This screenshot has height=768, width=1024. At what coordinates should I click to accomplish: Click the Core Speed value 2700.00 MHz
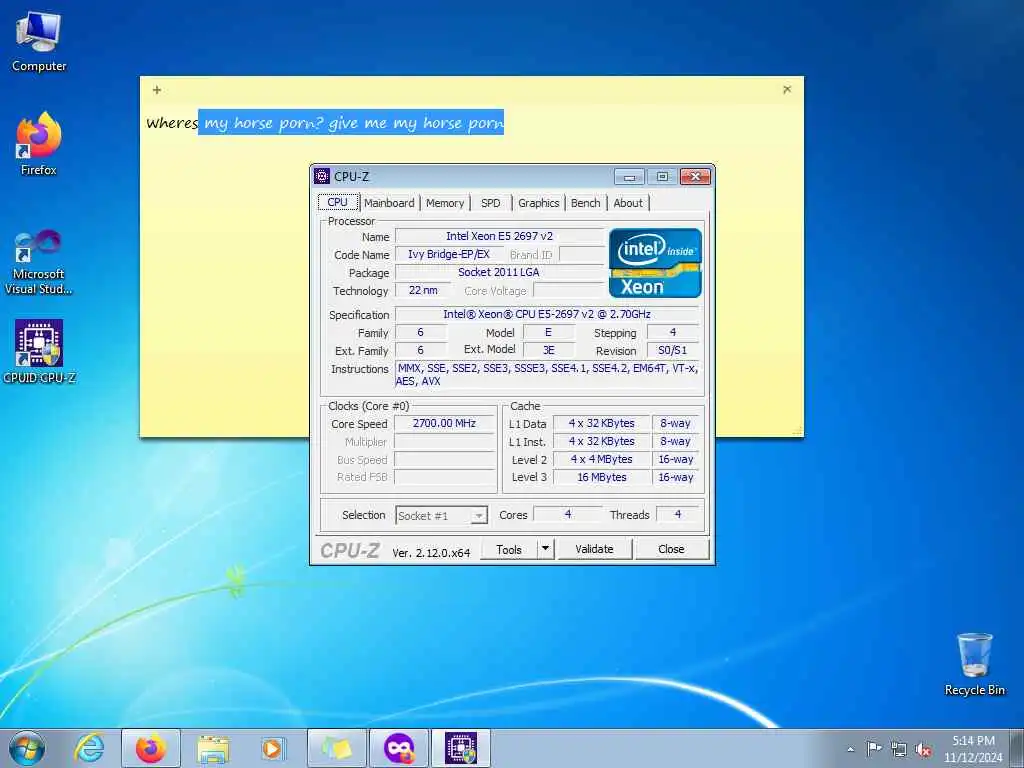click(445, 423)
